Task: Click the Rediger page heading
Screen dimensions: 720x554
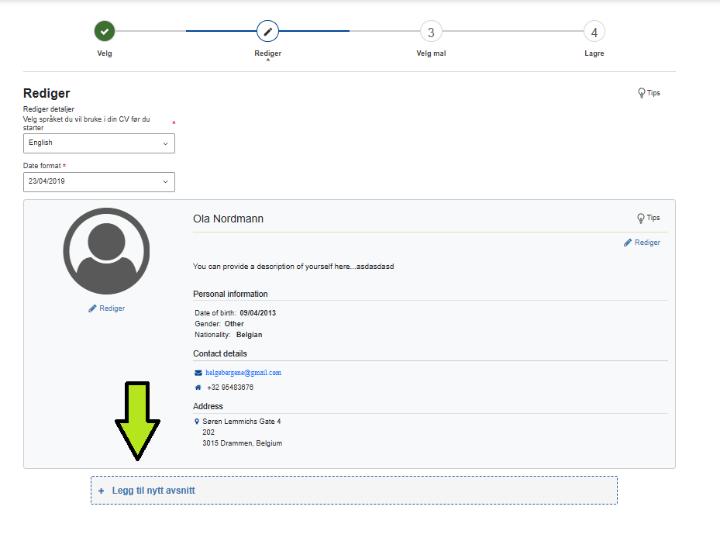Action: tap(46, 93)
